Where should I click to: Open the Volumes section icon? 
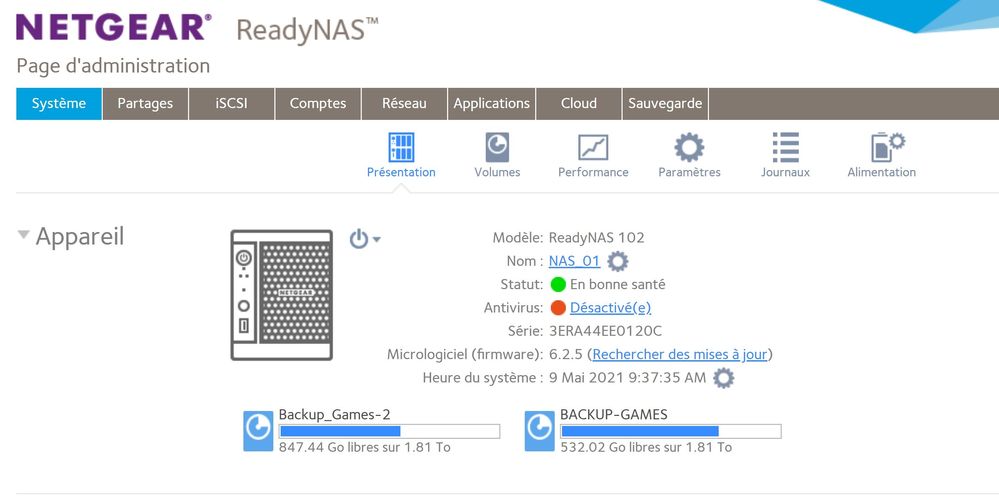click(497, 148)
